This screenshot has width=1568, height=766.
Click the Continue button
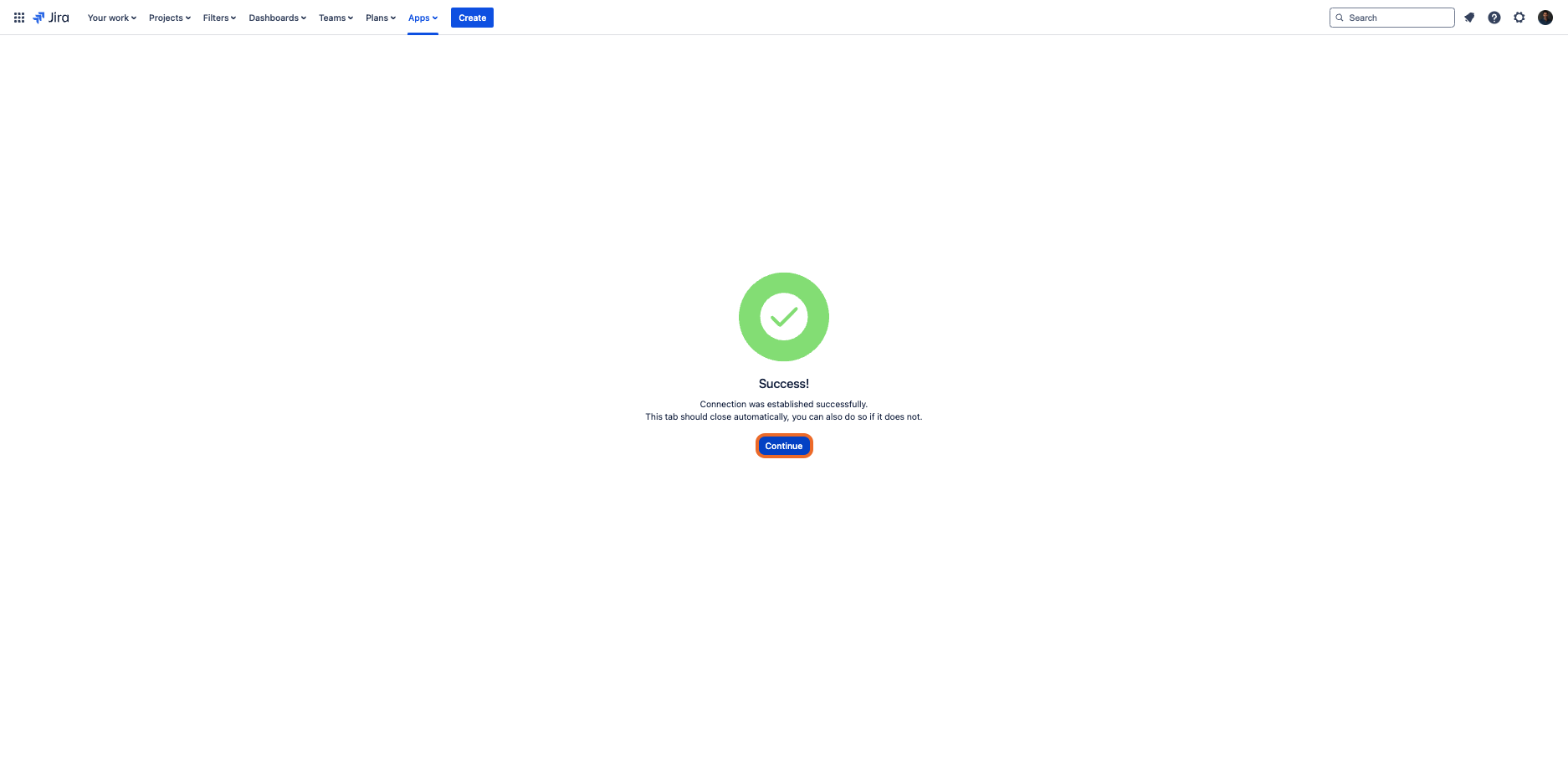(x=784, y=446)
